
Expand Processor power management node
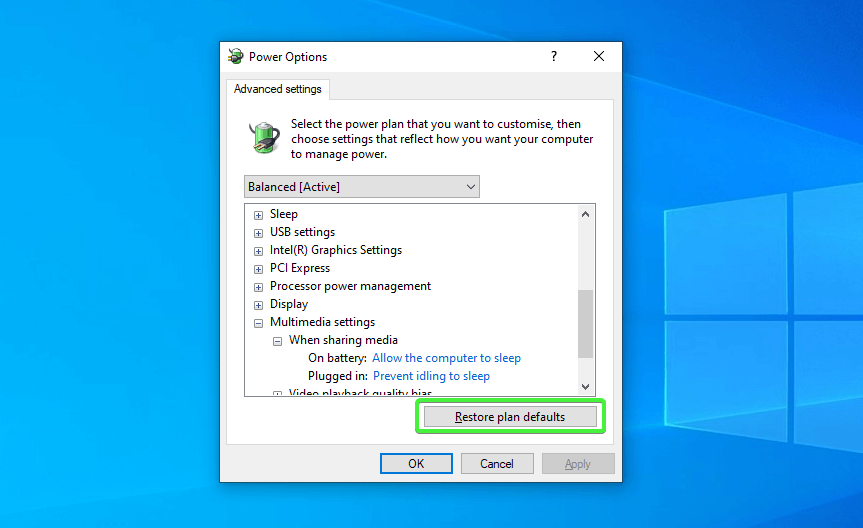(x=258, y=287)
